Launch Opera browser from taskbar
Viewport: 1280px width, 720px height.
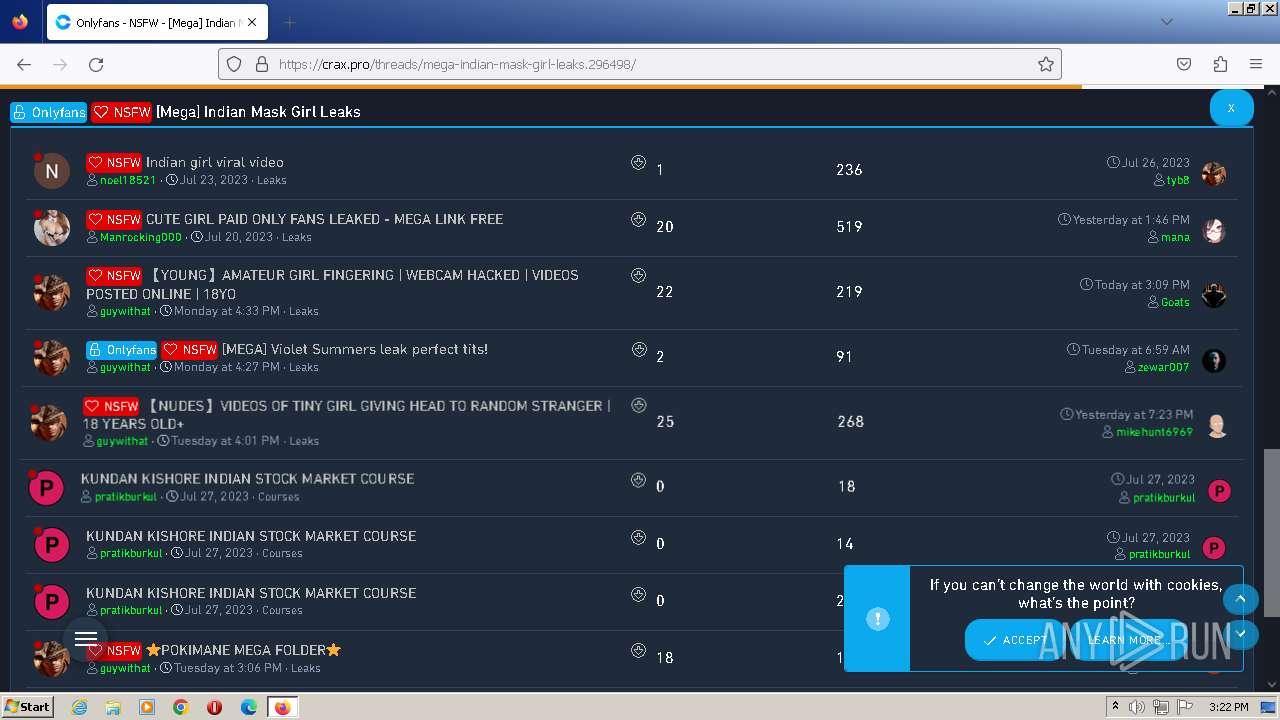coord(215,707)
